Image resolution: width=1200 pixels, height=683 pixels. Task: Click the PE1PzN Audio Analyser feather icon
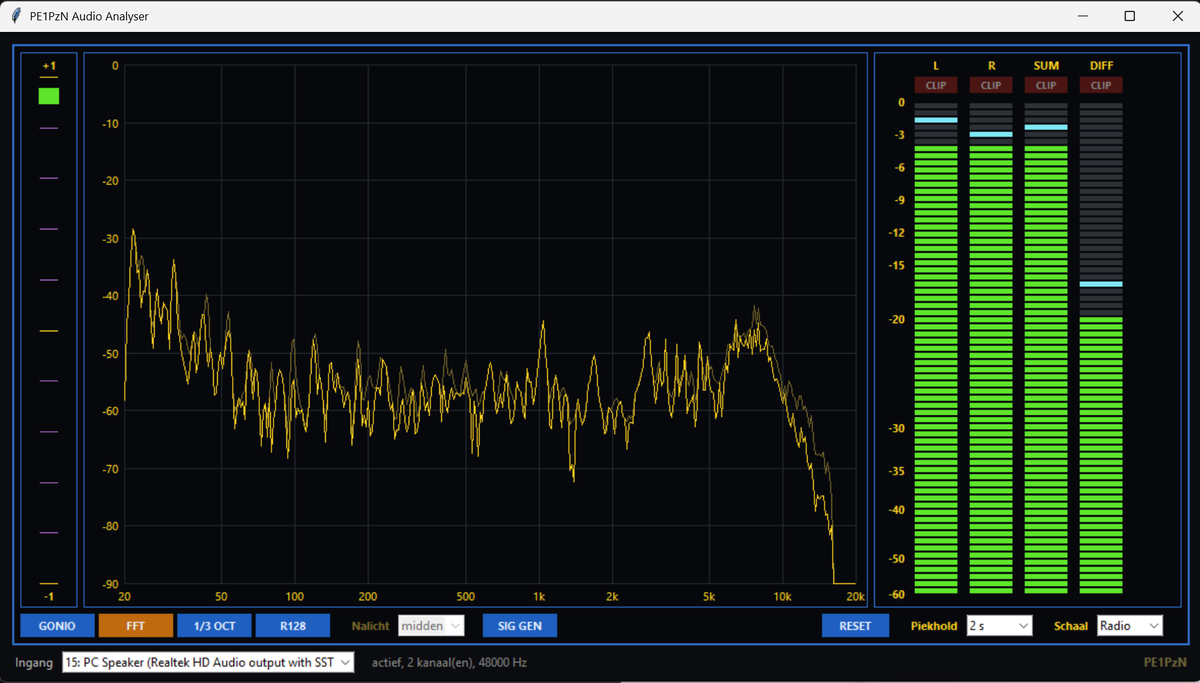click(x=16, y=16)
